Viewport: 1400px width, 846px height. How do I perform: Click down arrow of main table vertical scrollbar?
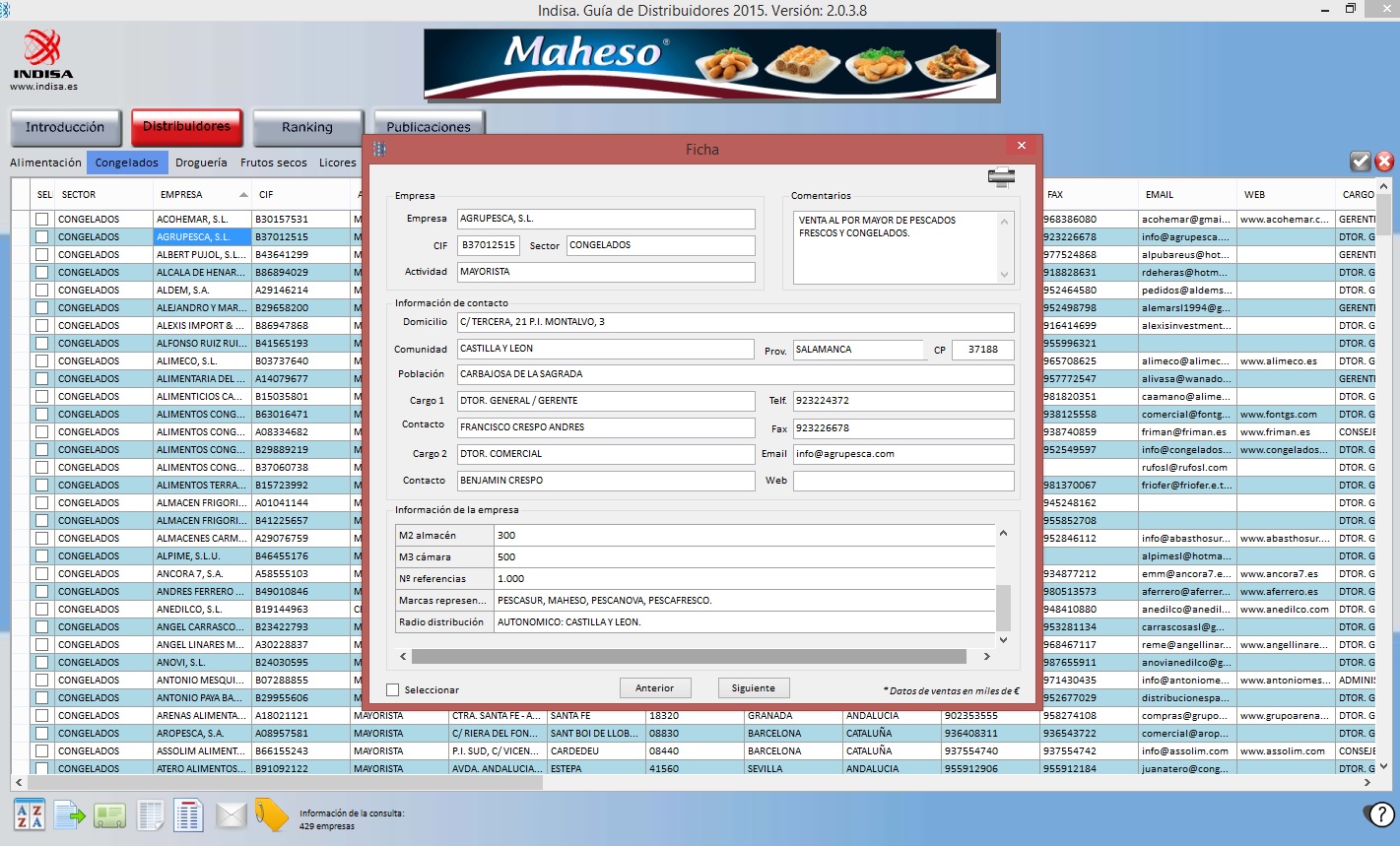1383,765
